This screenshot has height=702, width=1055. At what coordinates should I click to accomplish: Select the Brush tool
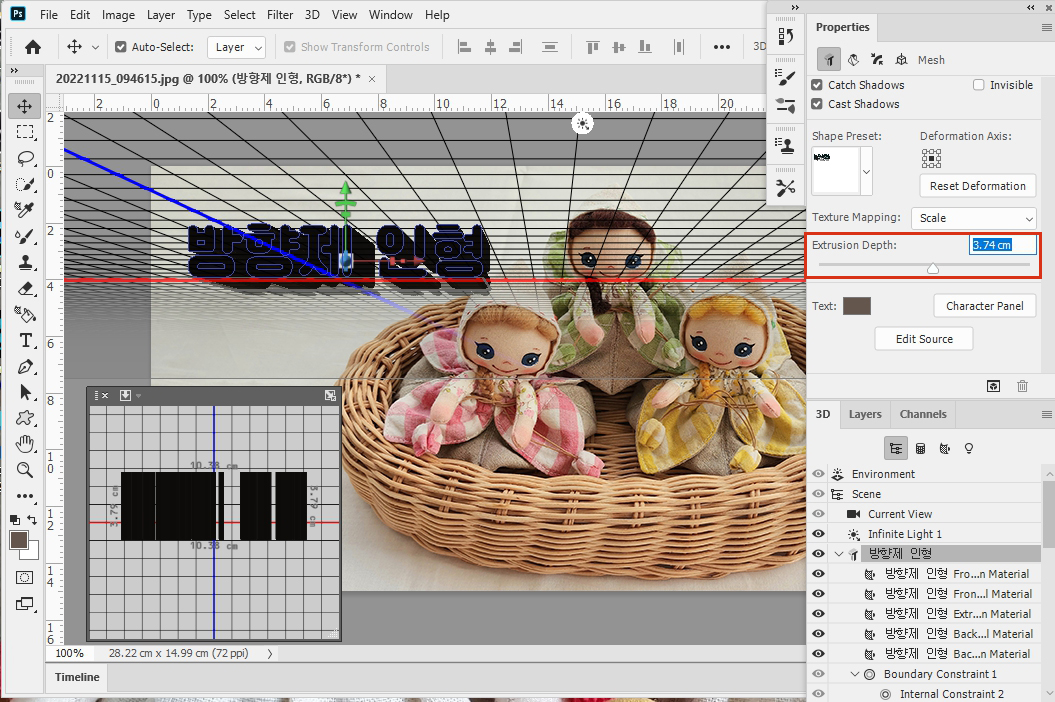click(25, 236)
